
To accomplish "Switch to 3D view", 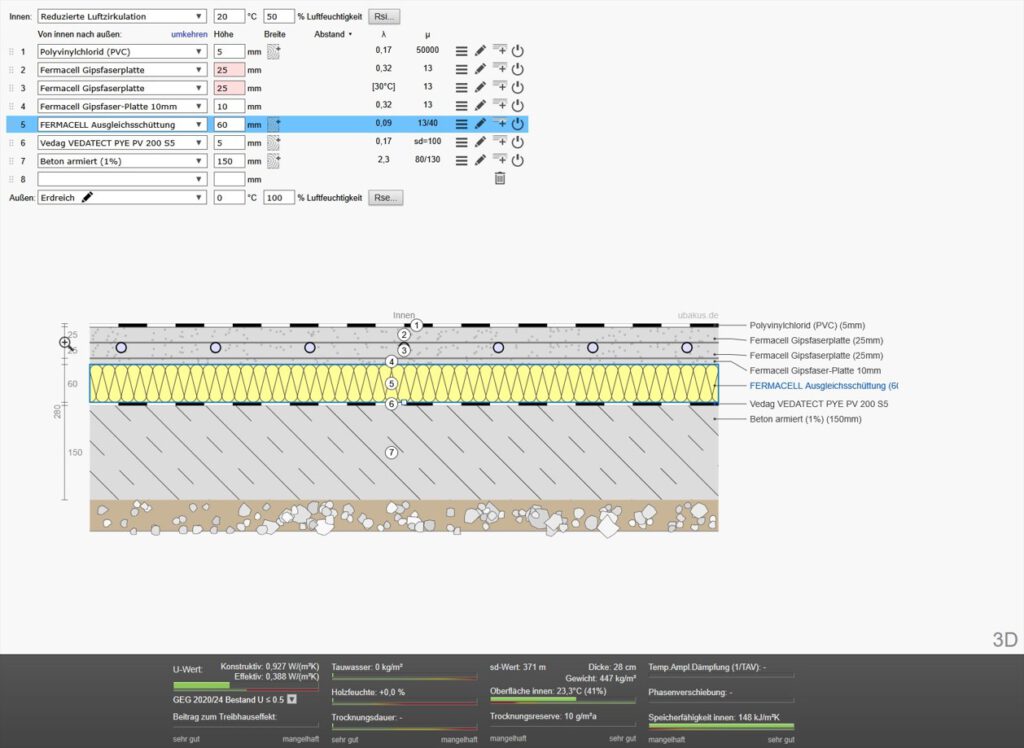I will (1005, 639).
